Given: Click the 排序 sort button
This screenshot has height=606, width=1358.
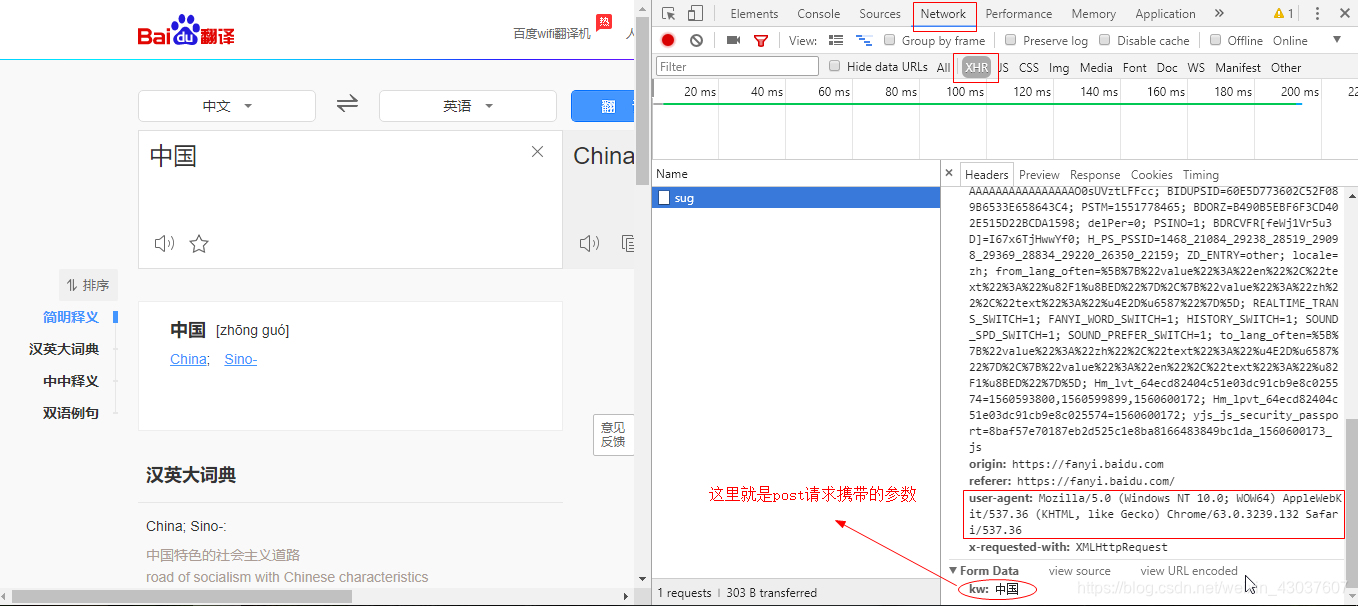Looking at the screenshot, I should [88, 285].
